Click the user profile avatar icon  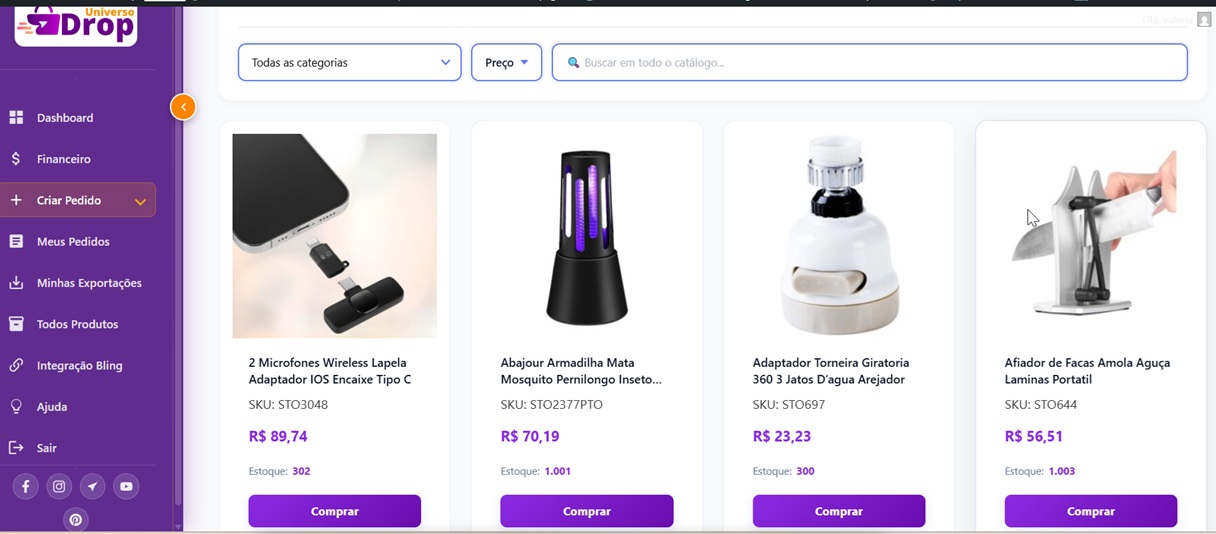[x=1204, y=19]
